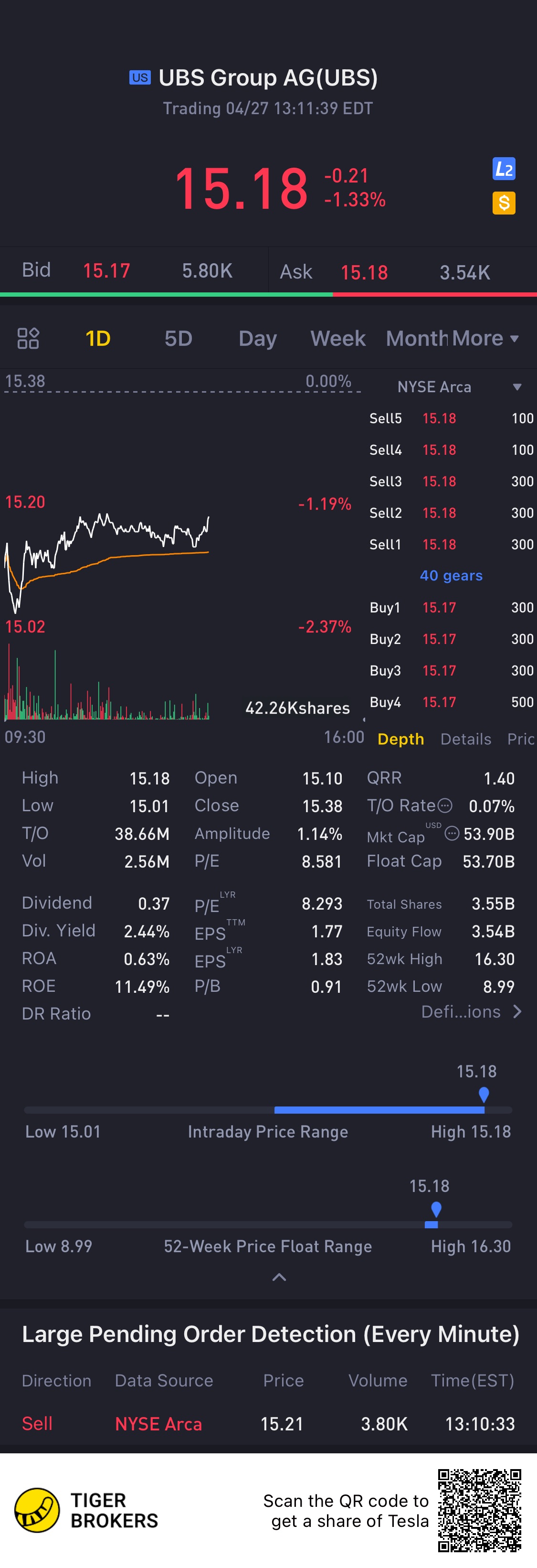537x1568 pixels.
Task: Tap the intraday price range marker
Action: pos(484,1095)
